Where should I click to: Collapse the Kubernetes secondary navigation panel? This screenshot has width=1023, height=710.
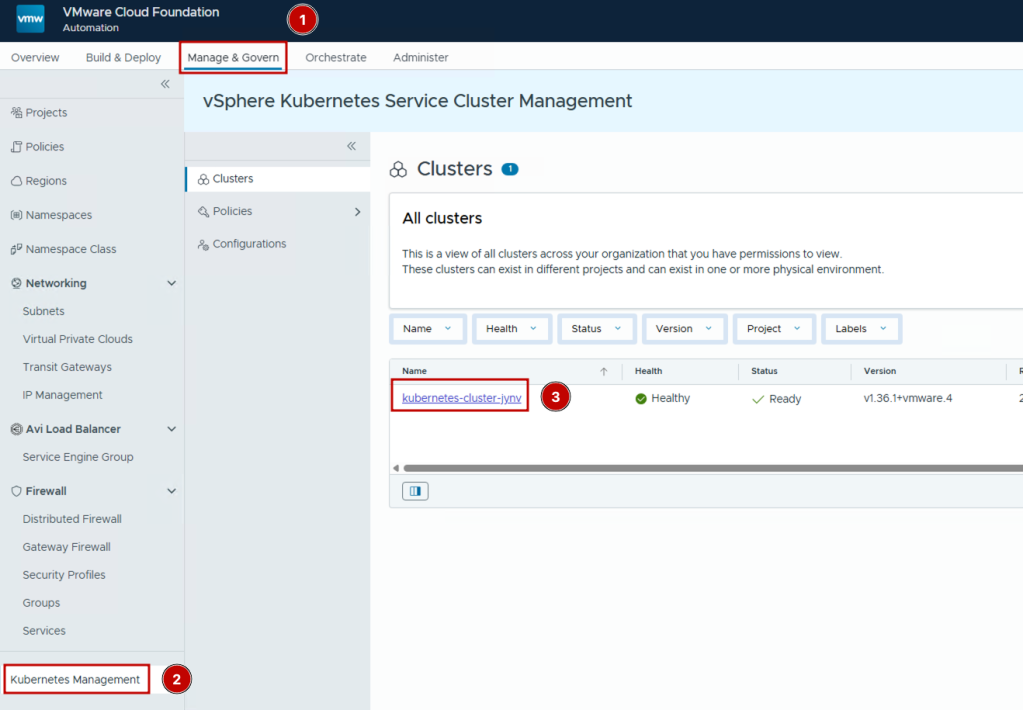tap(352, 146)
